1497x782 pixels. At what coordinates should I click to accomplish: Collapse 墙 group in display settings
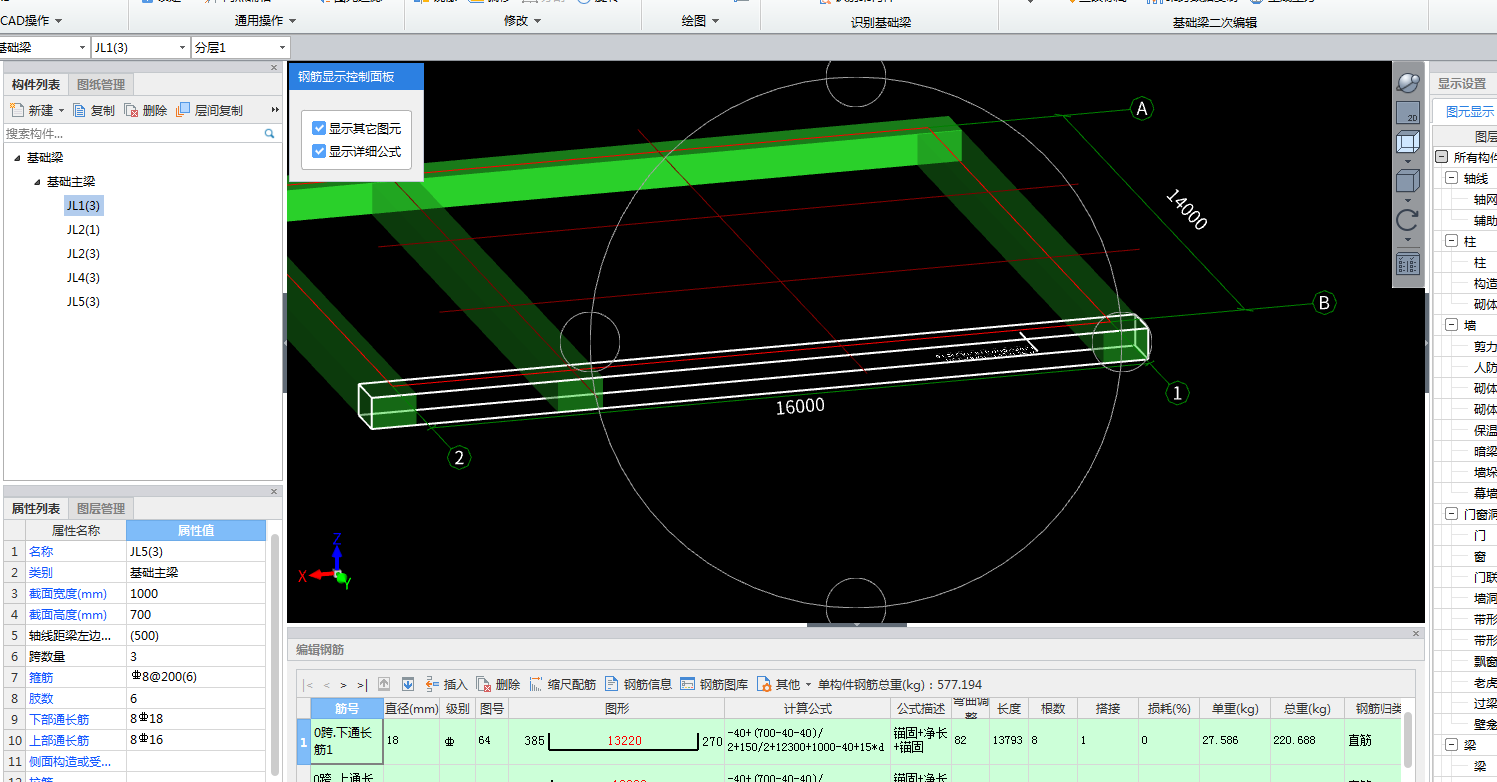(x=1451, y=325)
